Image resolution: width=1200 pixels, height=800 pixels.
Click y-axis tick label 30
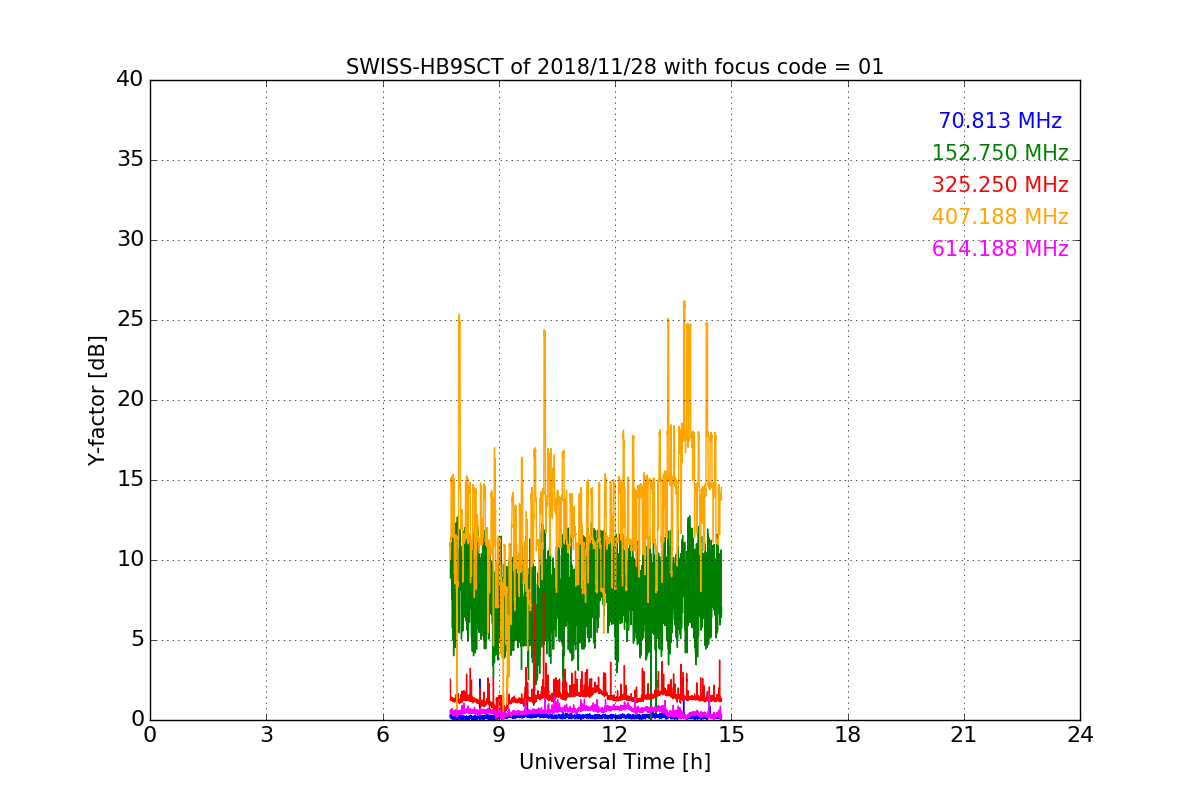pos(130,240)
